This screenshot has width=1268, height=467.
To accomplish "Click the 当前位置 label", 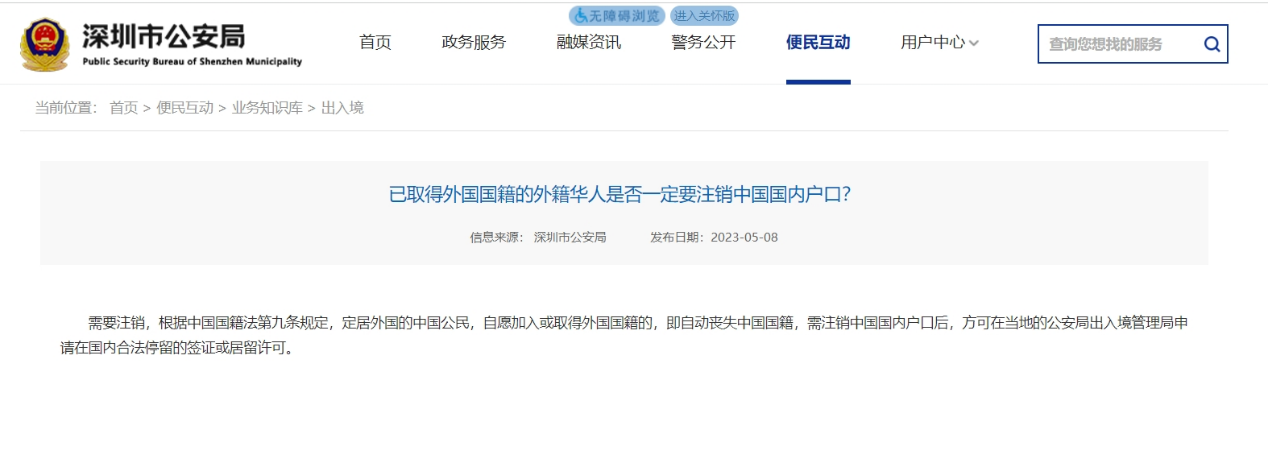I will click(66, 108).
